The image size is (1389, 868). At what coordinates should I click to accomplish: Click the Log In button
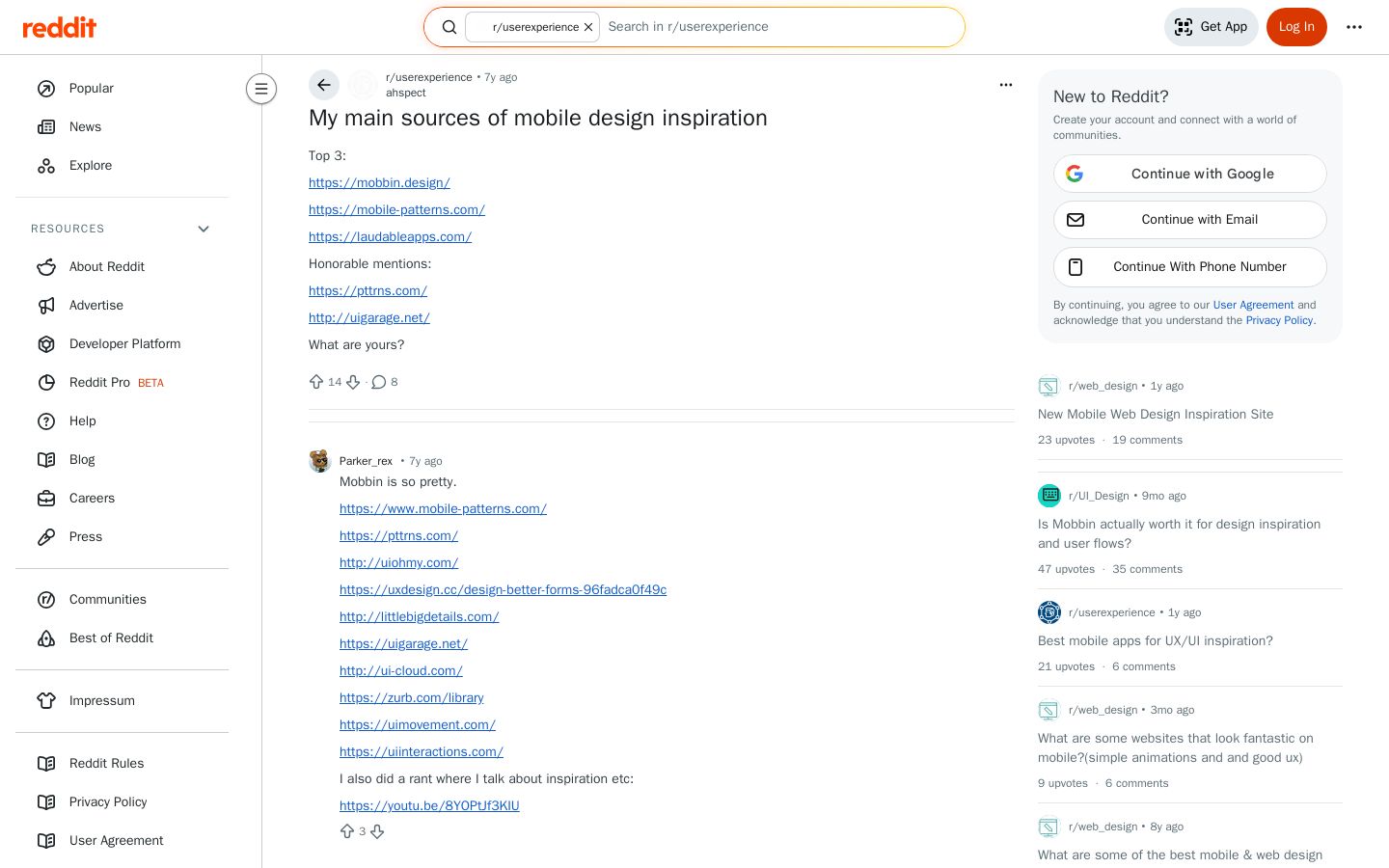pos(1296,27)
